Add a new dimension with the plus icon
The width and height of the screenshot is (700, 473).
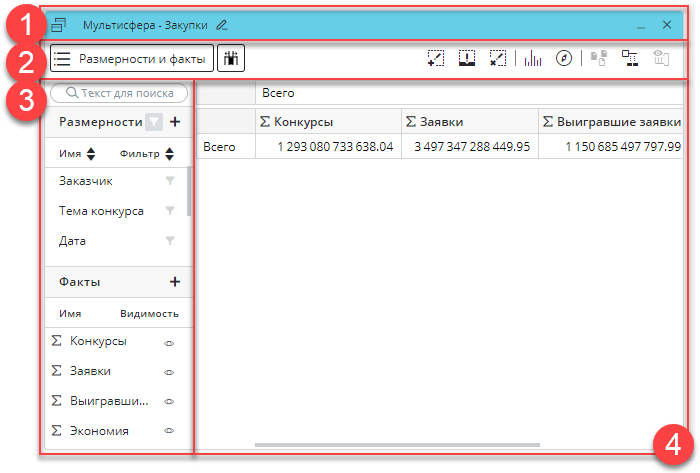click(x=175, y=122)
